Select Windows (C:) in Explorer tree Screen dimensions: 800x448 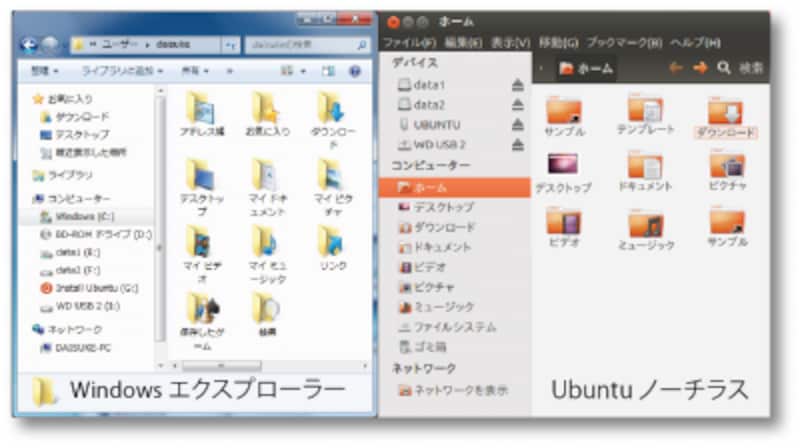[78, 217]
